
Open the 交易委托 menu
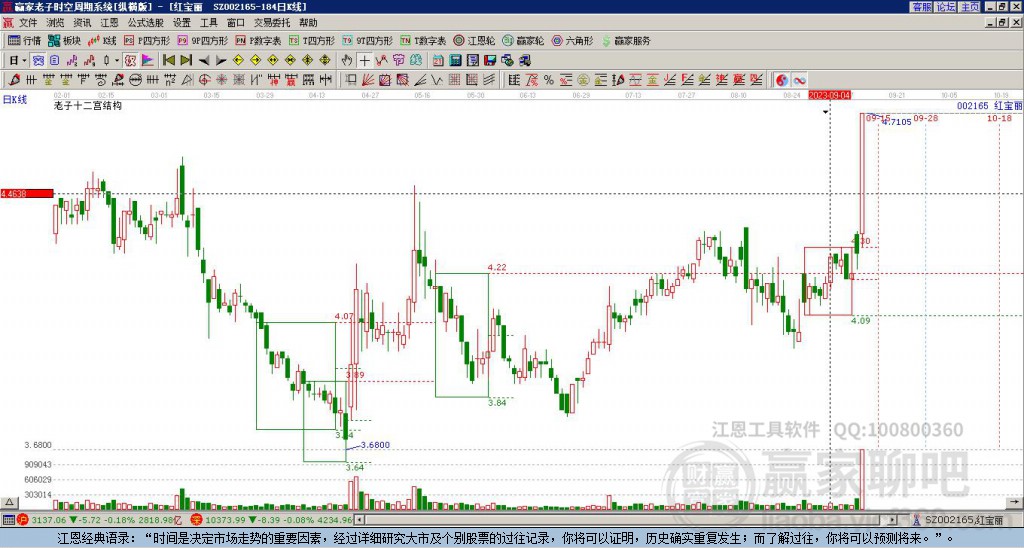coord(272,23)
